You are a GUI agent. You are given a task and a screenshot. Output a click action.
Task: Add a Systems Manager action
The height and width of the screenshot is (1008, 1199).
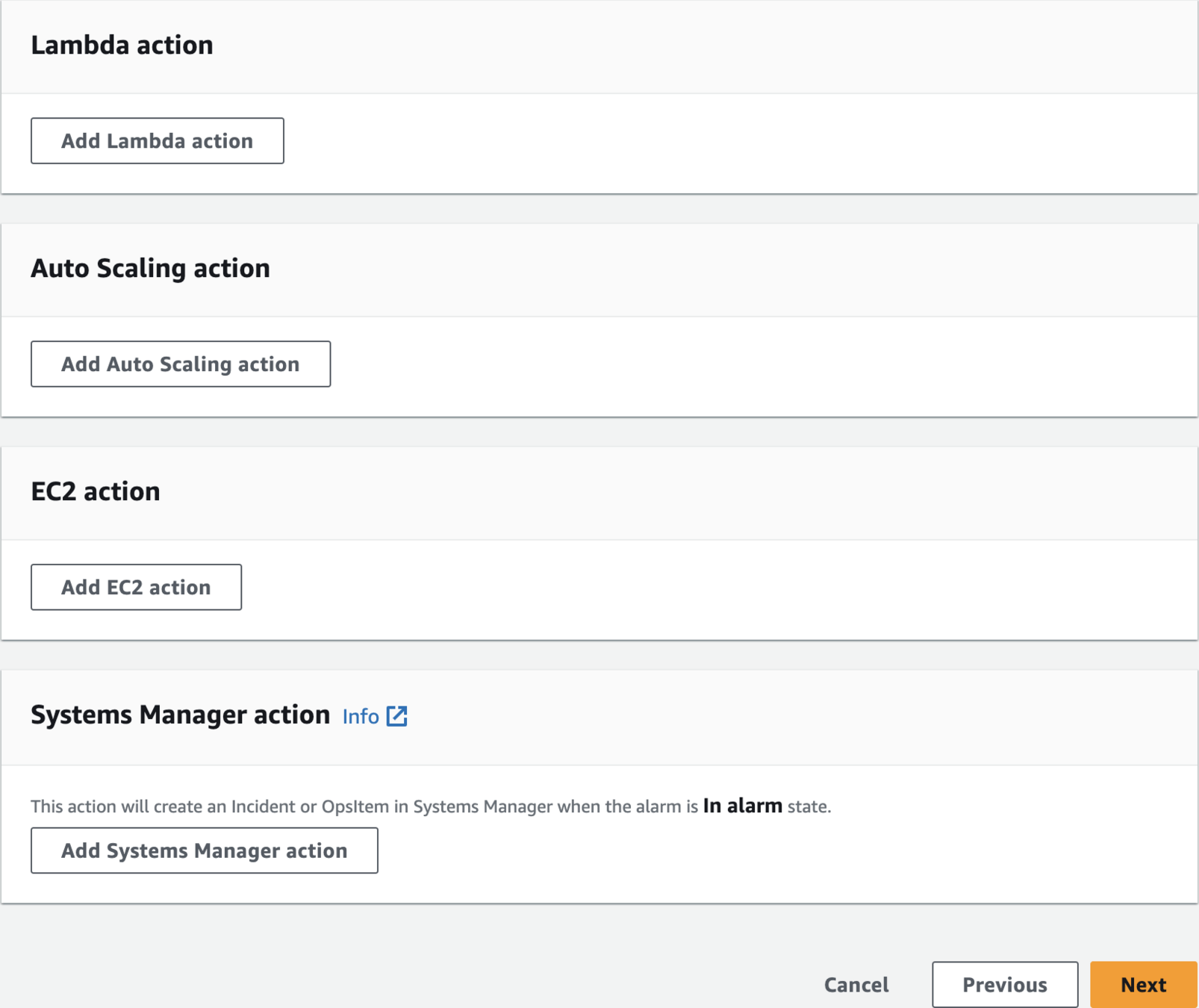[x=205, y=850]
